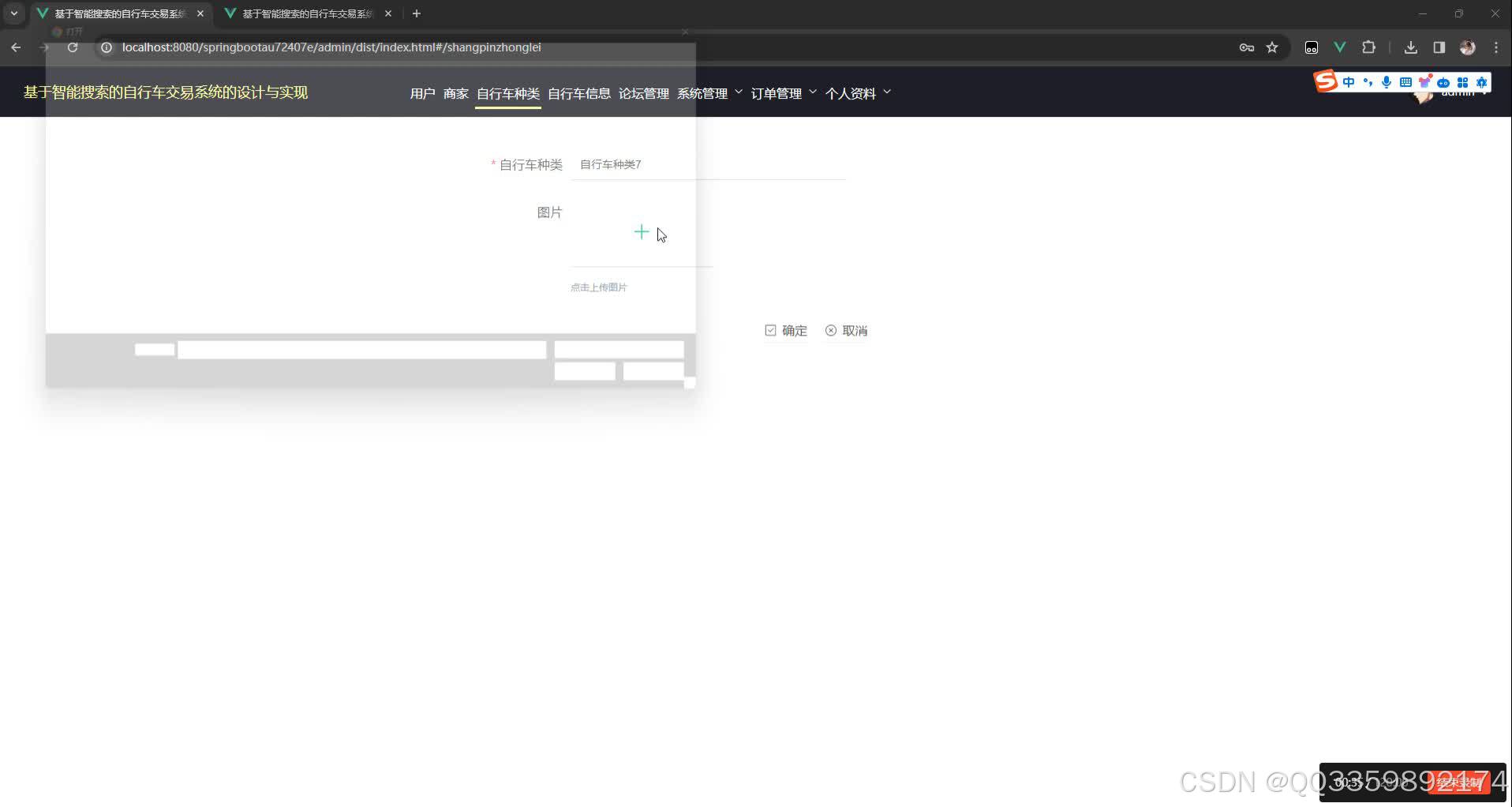Open the Chrome three-dot menu
Image resolution: width=1512 pixels, height=807 pixels.
1496,47
